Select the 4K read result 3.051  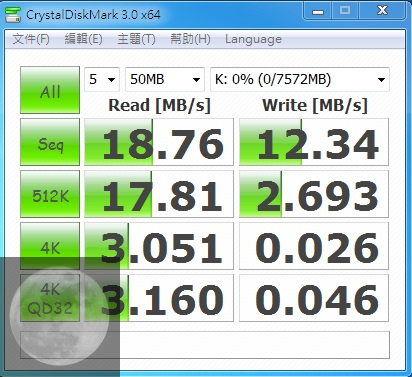coord(159,246)
